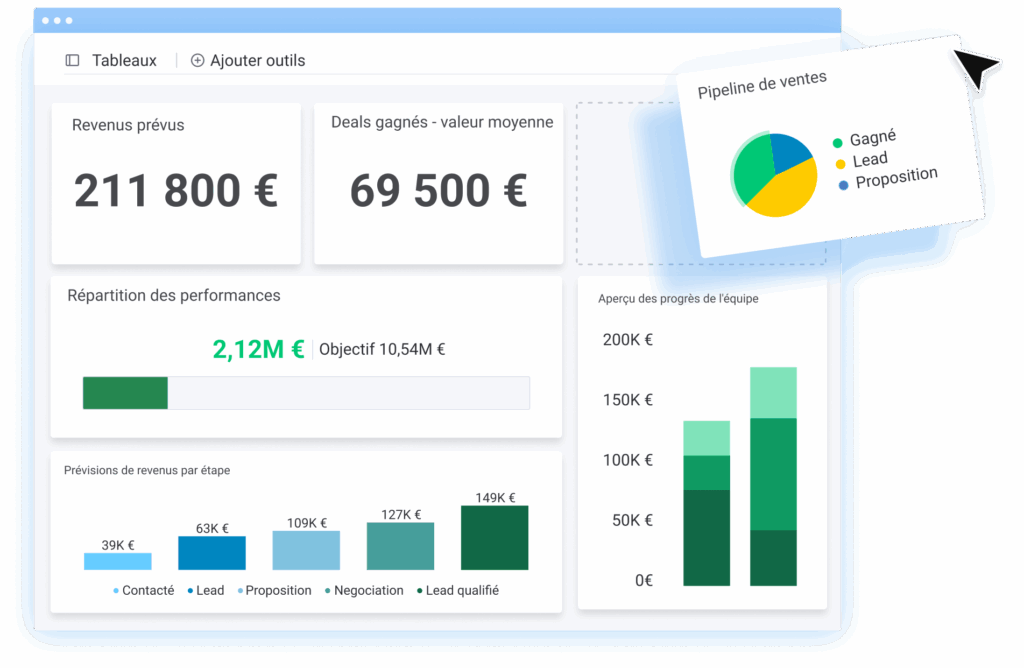Viewport: 1024px width, 668px height.
Task: Select the 149K € Lead qualifié bar
Action: point(494,538)
